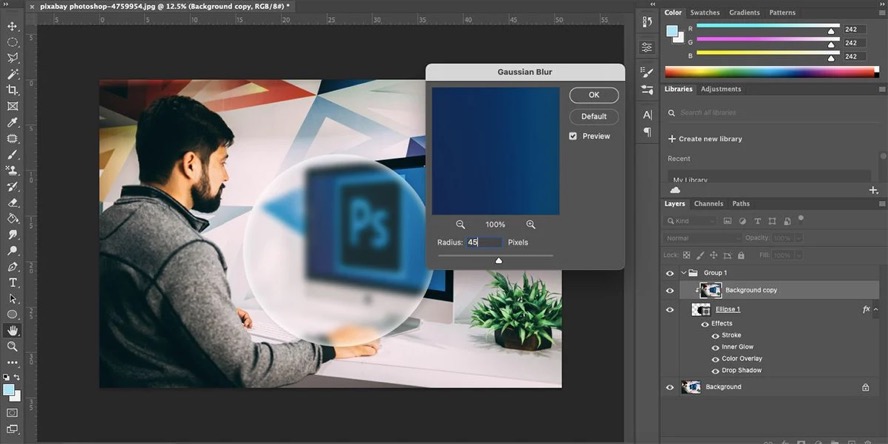Click OK in the Gaussian Blur dialog
The image size is (888, 444).
(594, 95)
